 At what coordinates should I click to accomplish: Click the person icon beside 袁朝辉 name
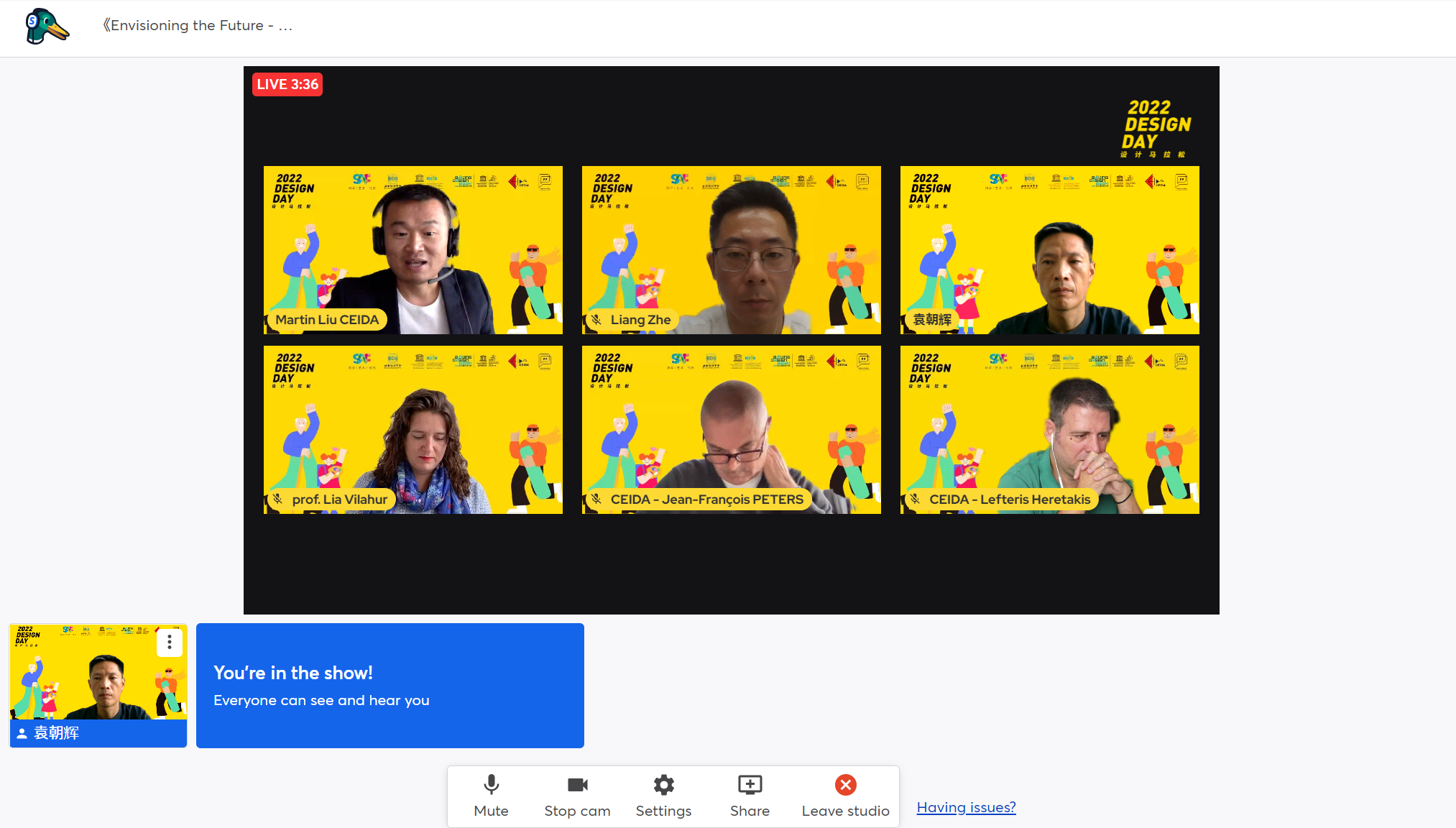click(x=22, y=733)
